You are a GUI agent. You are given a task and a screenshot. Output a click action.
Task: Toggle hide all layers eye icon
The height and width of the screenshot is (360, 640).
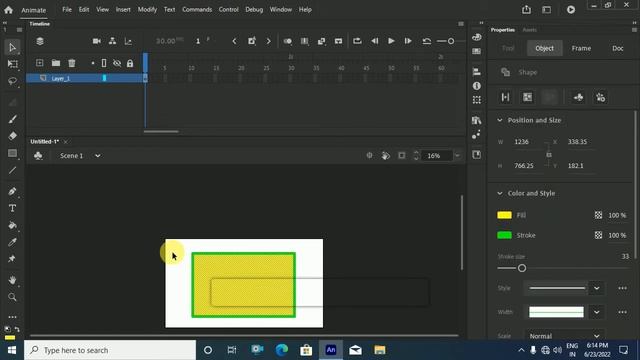(x=117, y=63)
